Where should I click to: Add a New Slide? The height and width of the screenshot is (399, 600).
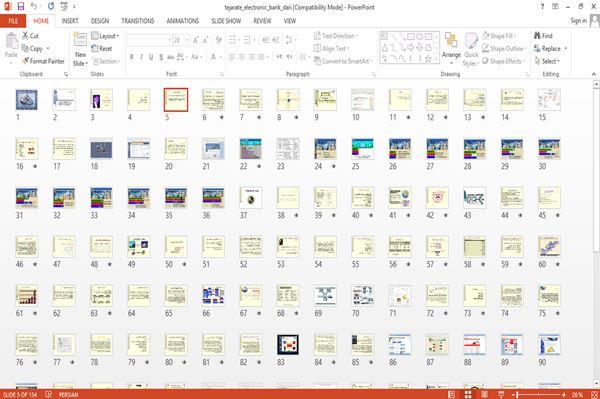pos(80,50)
